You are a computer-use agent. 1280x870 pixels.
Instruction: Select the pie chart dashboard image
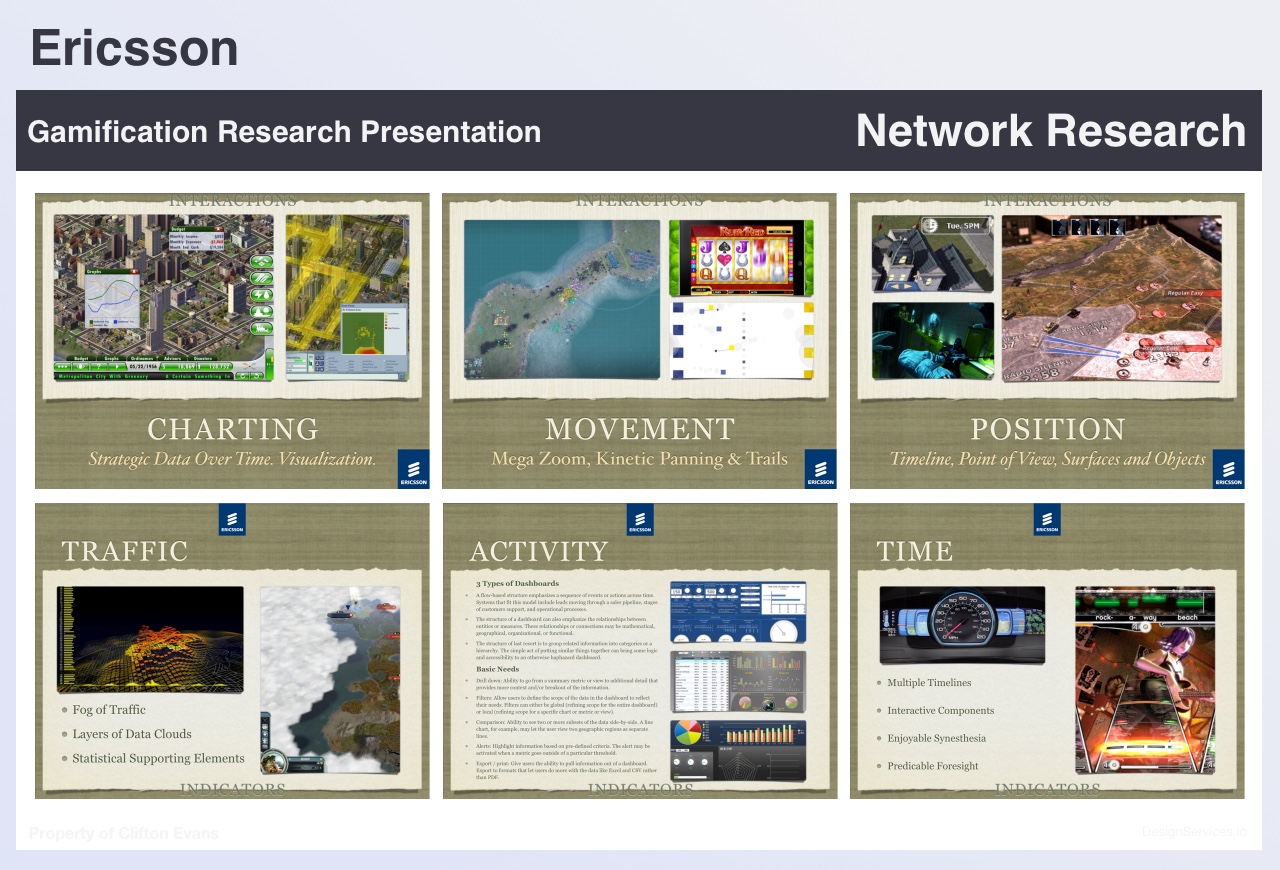737,750
